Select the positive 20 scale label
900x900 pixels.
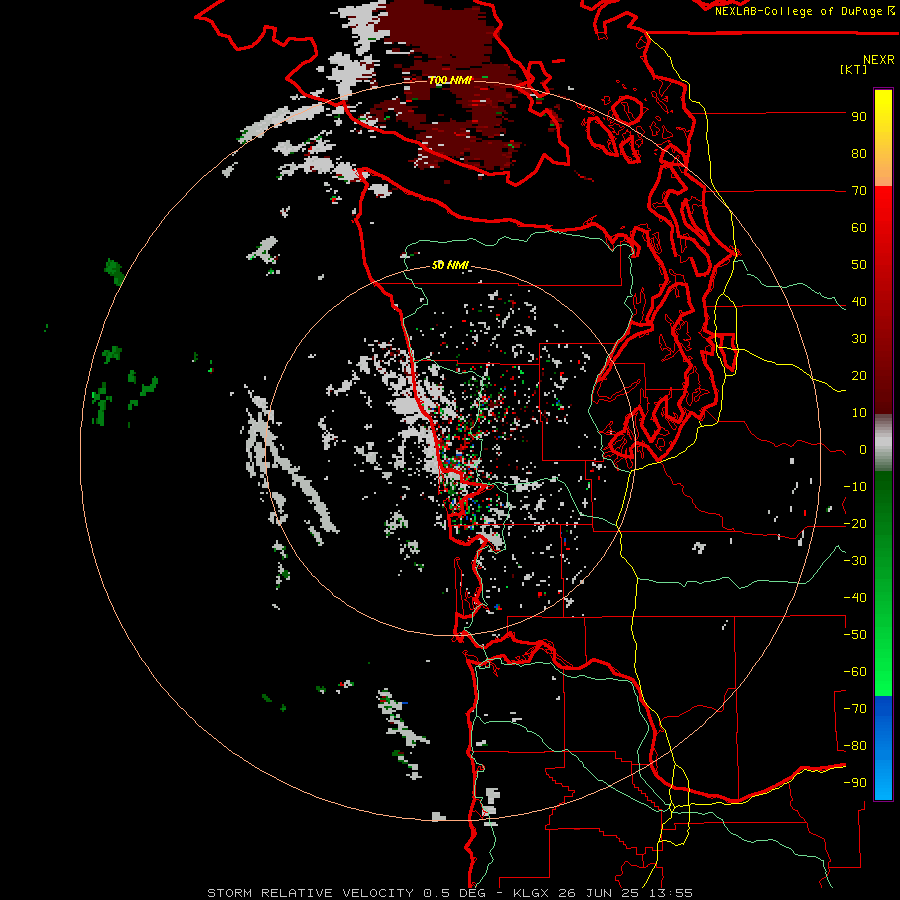[859, 376]
